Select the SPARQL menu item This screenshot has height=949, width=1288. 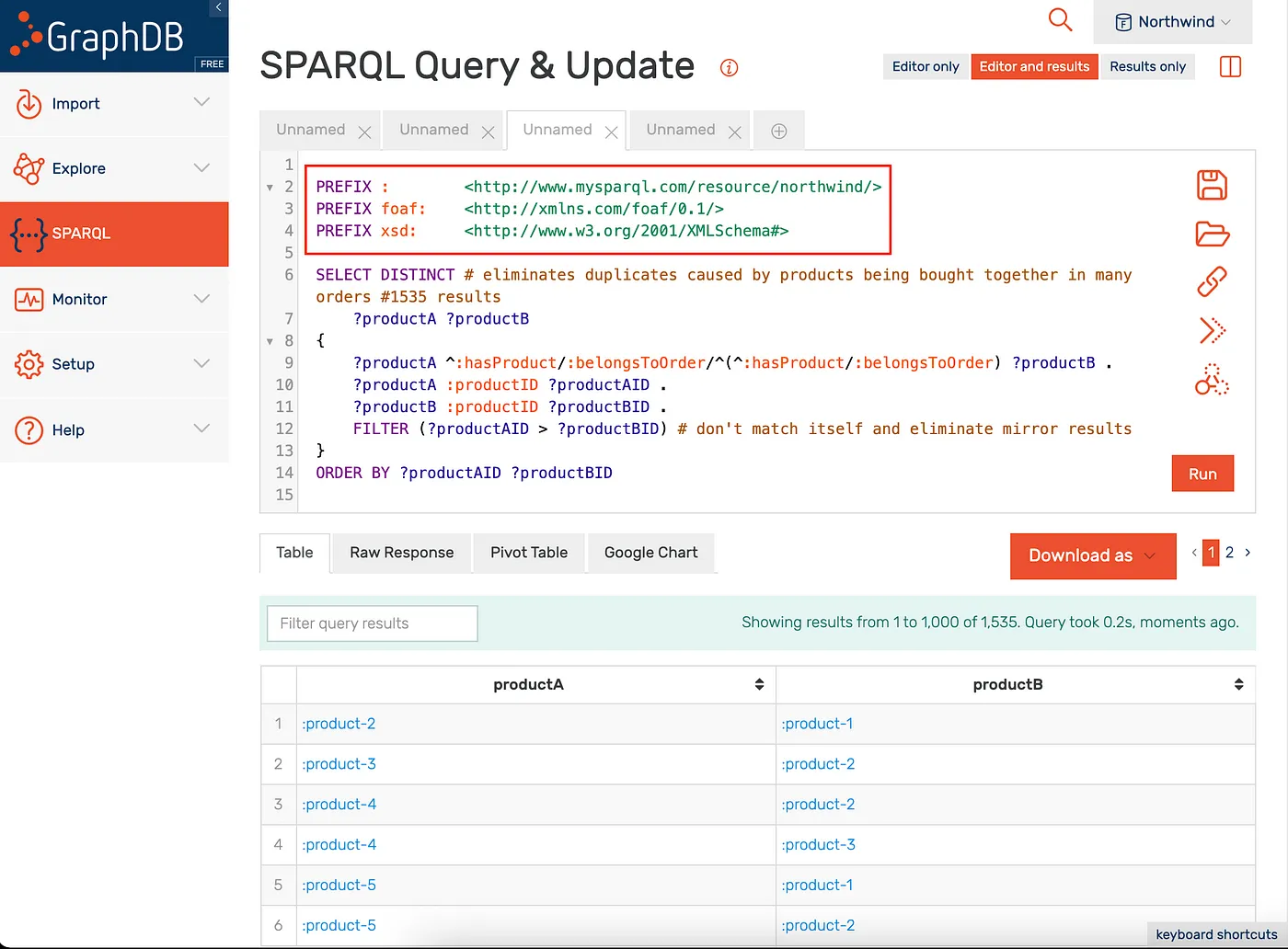[x=114, y=234]
